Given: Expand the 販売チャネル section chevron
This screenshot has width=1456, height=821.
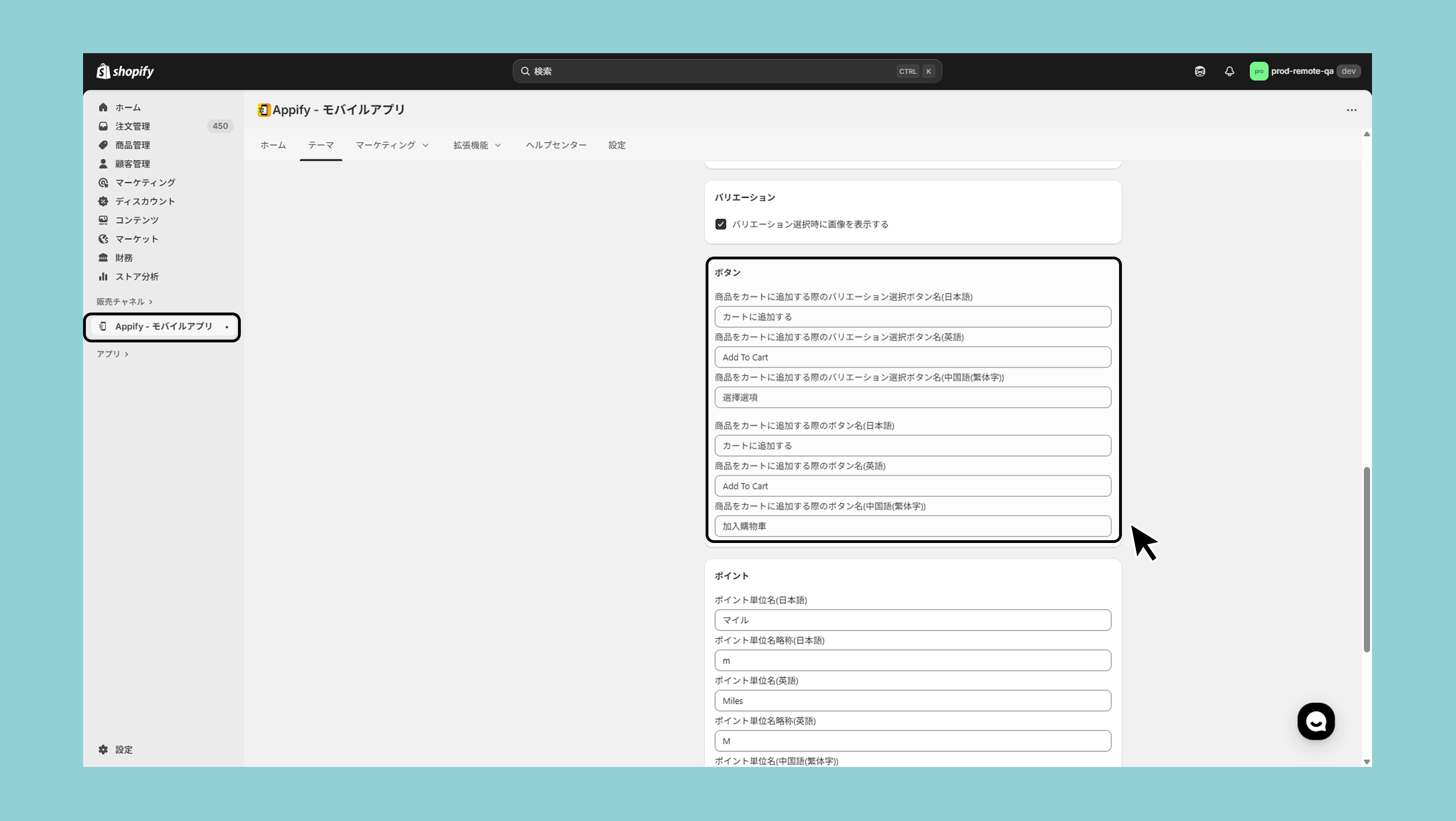Looking at the screenshot, I should [x=150, y=302].
